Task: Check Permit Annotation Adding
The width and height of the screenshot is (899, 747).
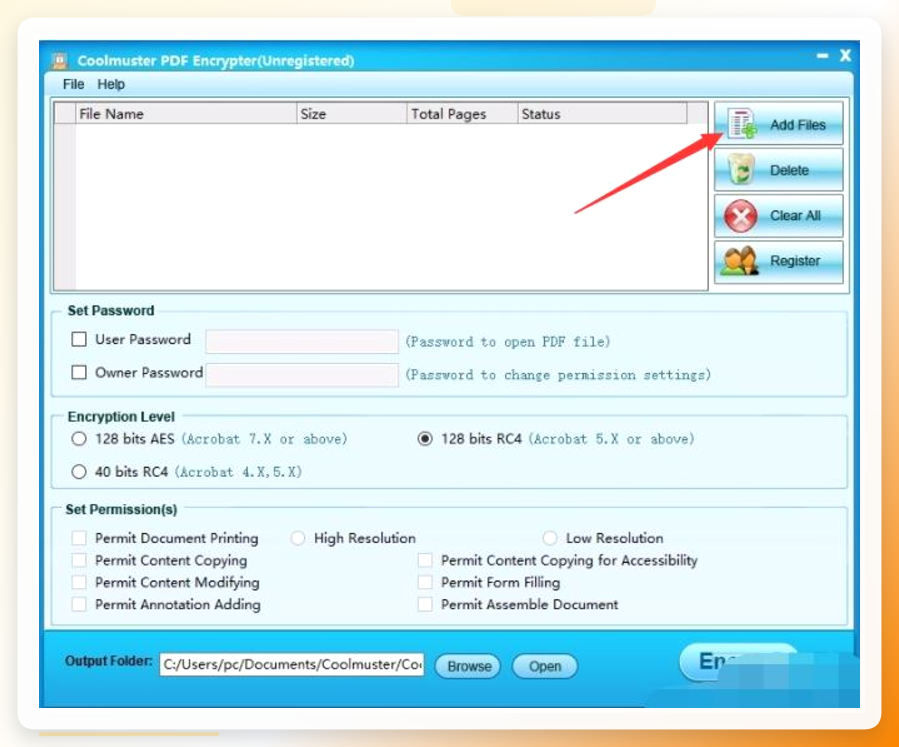Action: coord(79,604)
